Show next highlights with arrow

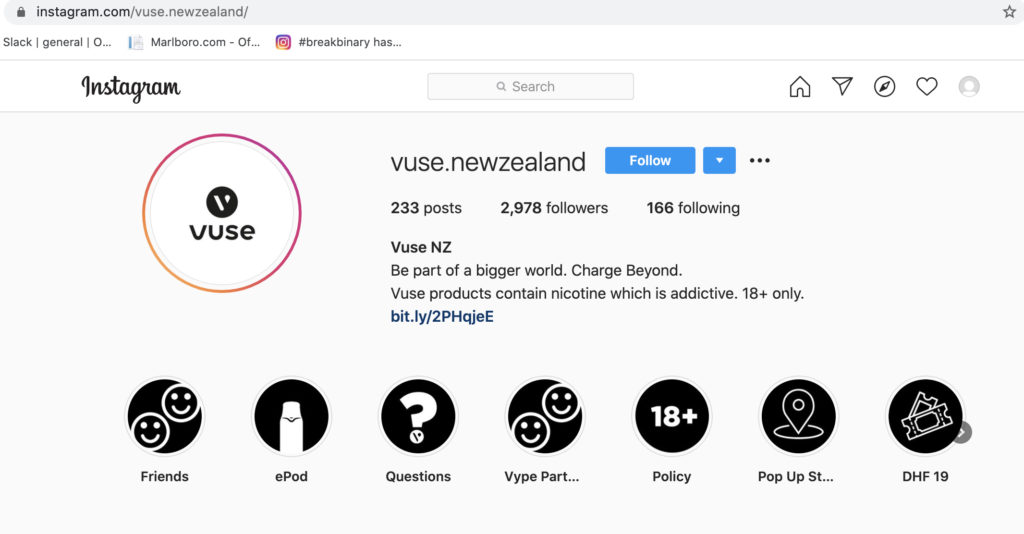pos(962,432)
